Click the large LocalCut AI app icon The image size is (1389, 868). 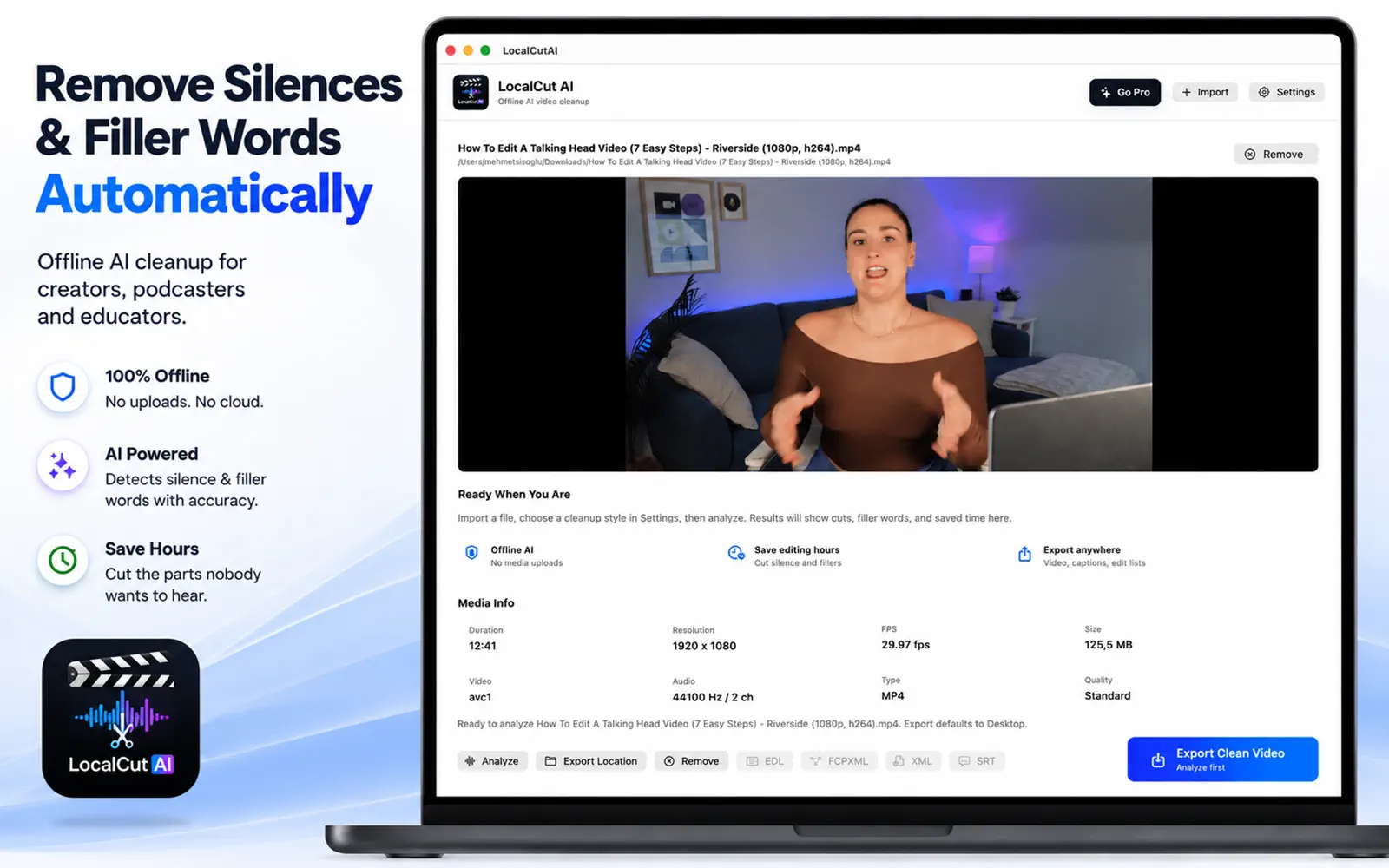tap(121, 718)
